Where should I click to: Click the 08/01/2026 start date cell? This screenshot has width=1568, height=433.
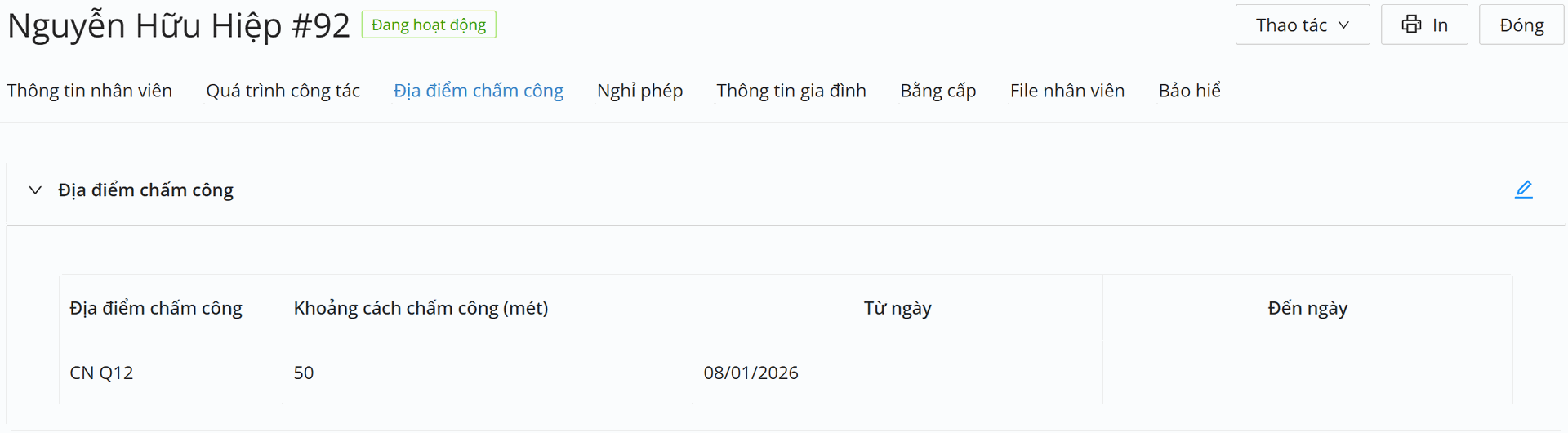click(x=751, y=373)
